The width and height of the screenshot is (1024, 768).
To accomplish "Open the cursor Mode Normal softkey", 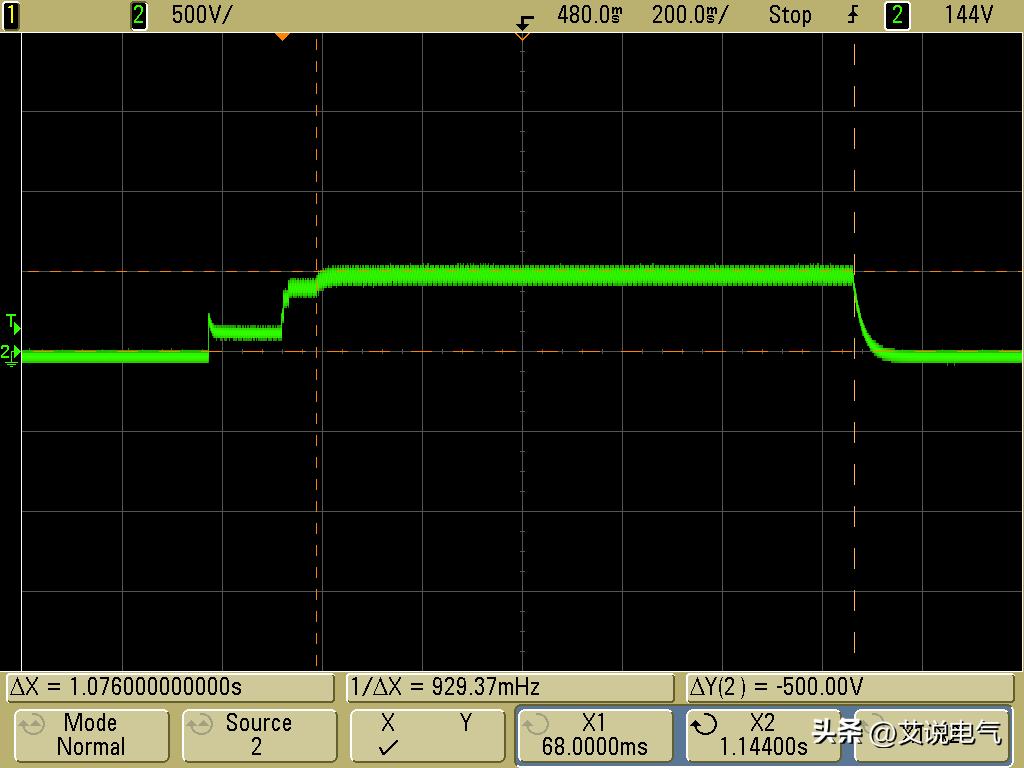I will coord(91,735).
